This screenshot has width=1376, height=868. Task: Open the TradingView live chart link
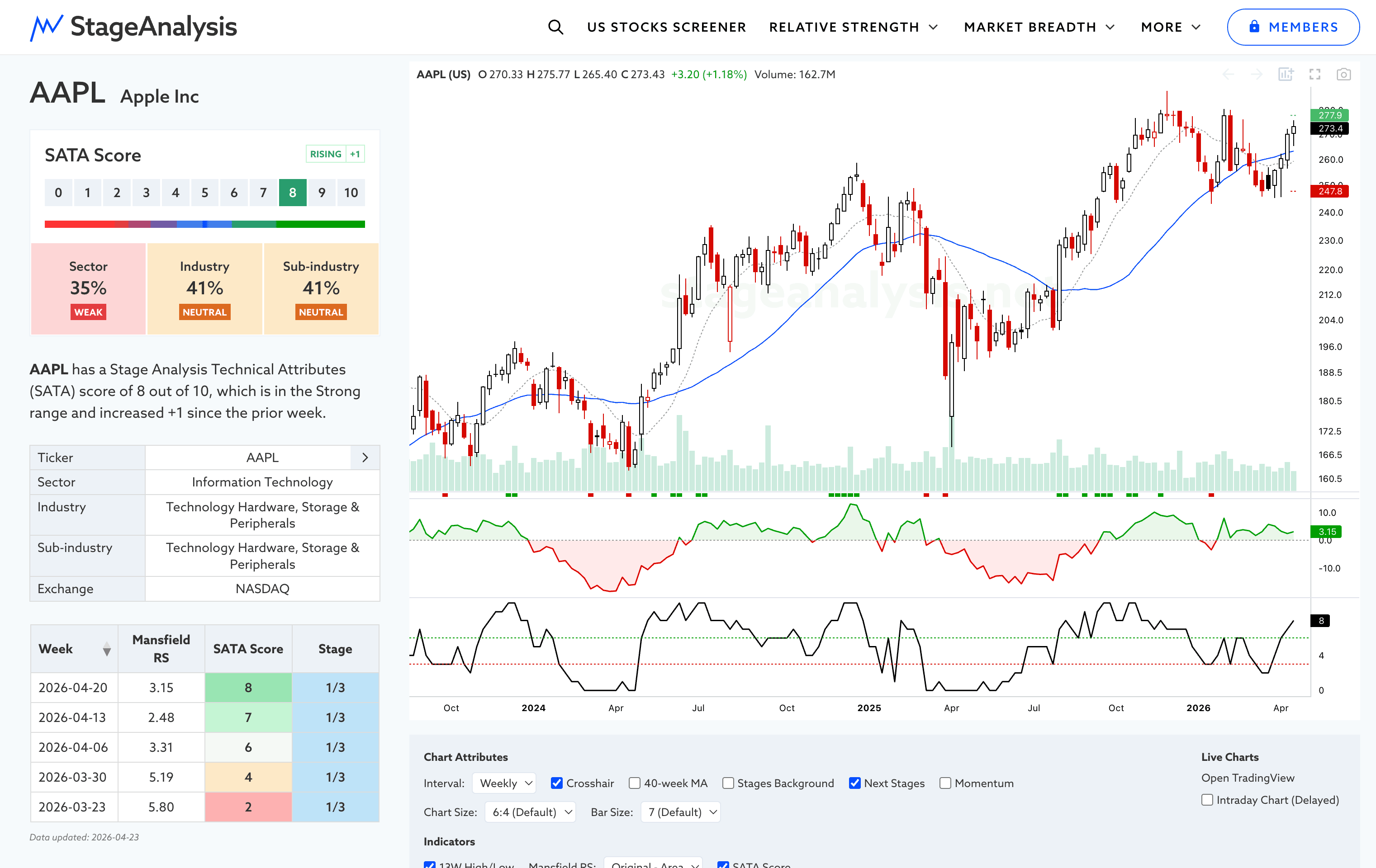[x=1248, y=778]
